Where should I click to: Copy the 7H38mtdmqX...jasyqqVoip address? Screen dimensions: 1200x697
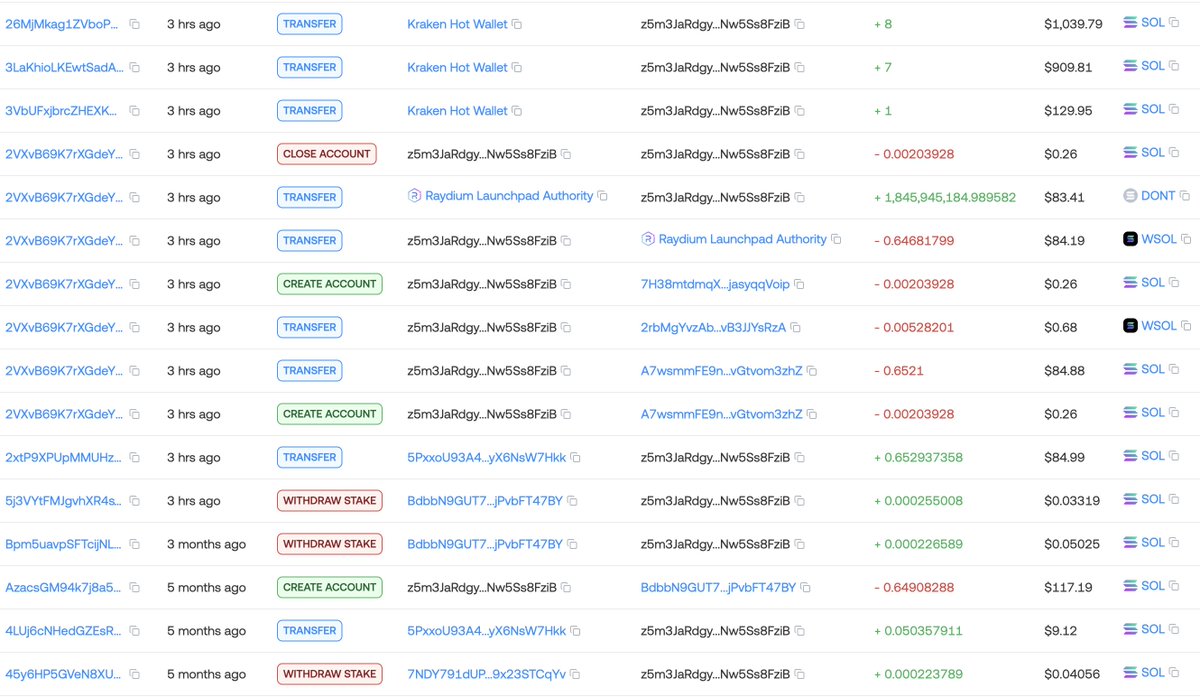pos(799,285)
